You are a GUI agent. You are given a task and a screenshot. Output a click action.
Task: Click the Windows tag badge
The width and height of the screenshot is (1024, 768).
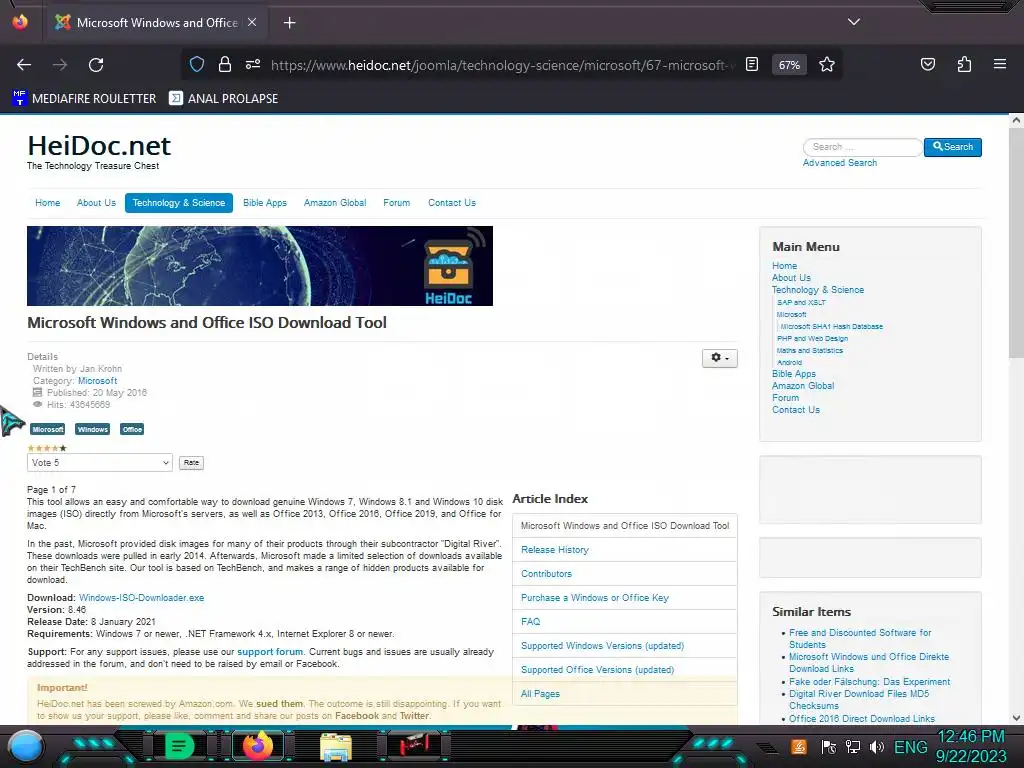92,429
